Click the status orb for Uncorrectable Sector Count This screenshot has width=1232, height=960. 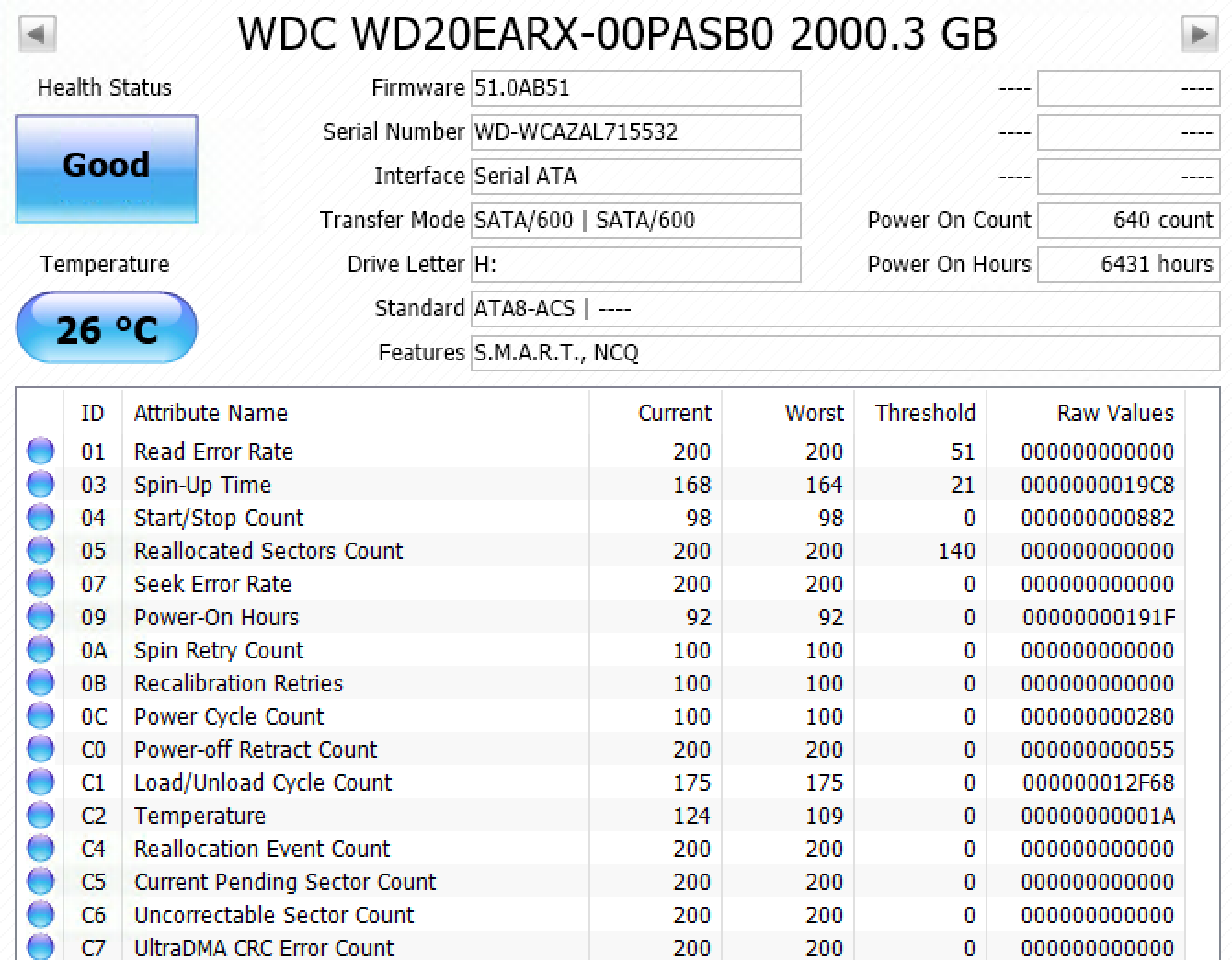(x=40, y=915)
